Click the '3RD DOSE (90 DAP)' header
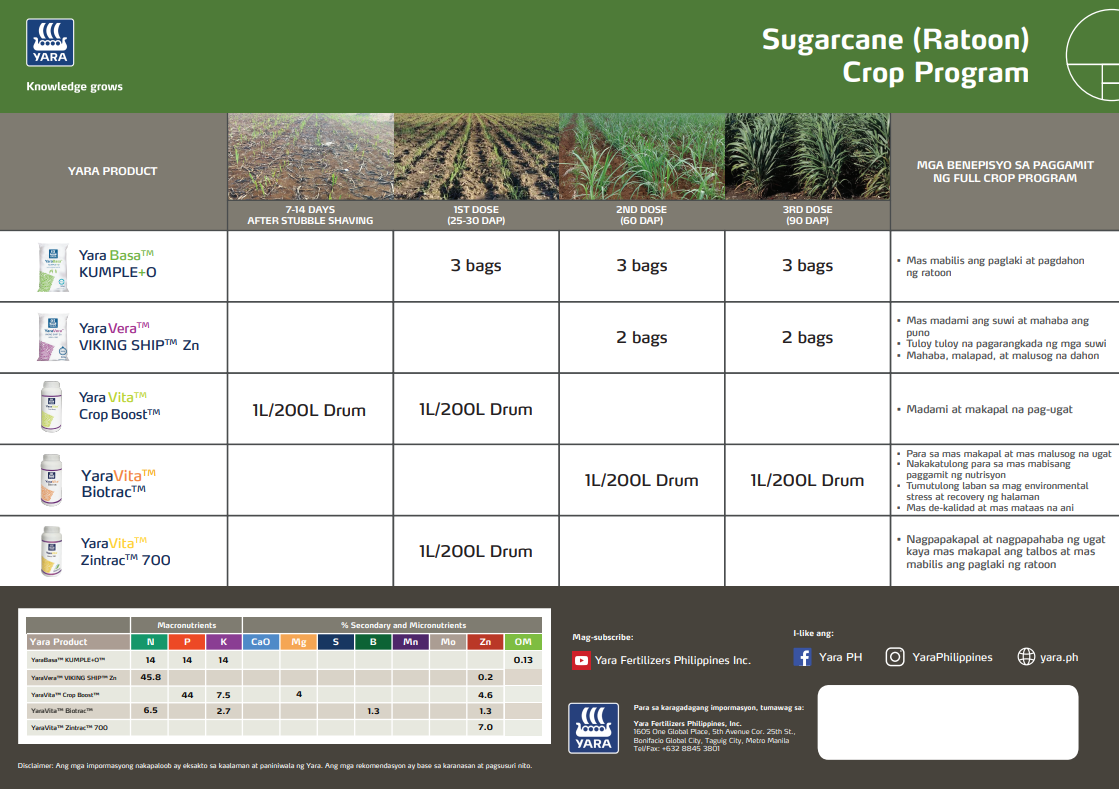 tap(807, 215)
